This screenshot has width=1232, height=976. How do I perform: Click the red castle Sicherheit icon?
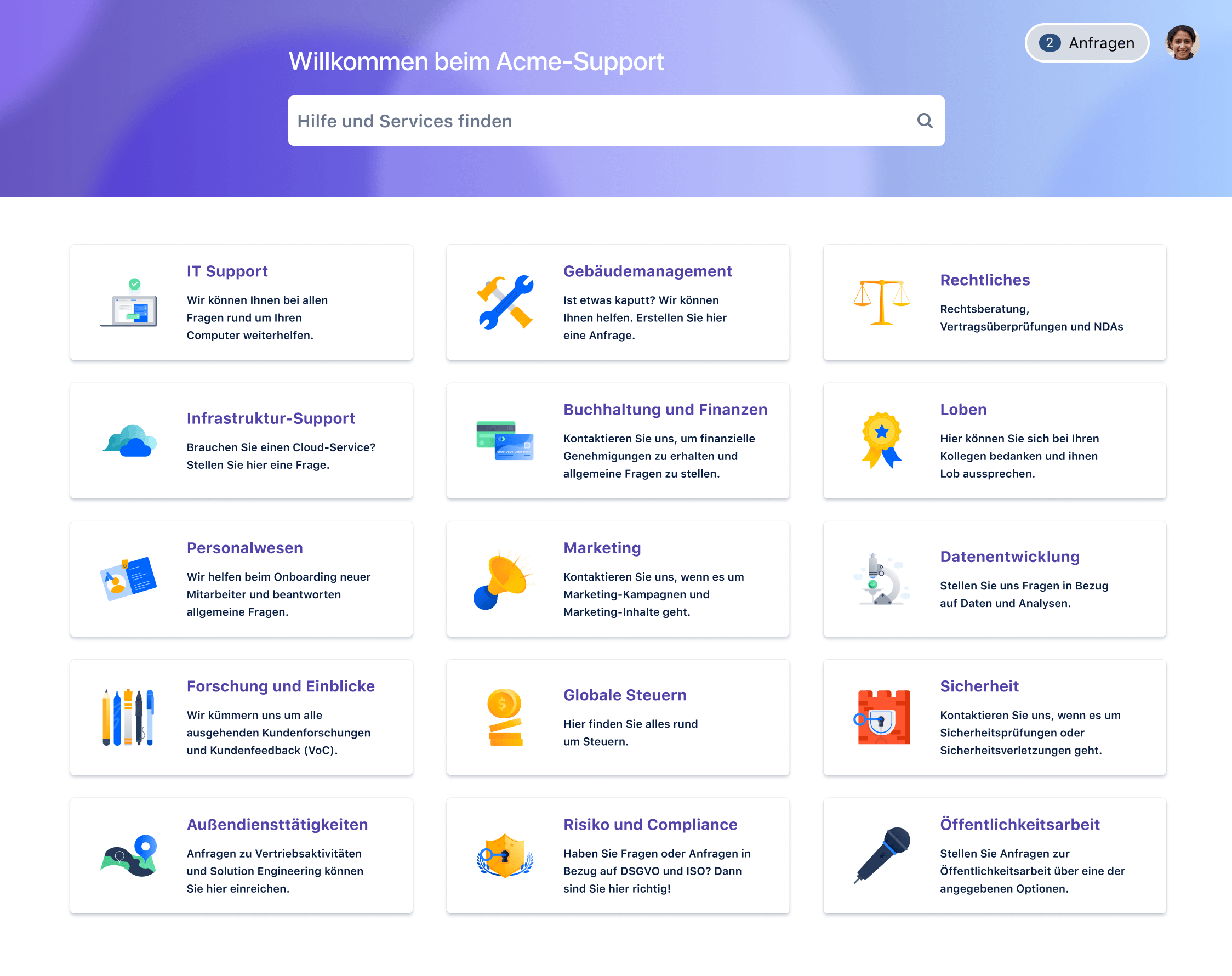pos(882,717)
